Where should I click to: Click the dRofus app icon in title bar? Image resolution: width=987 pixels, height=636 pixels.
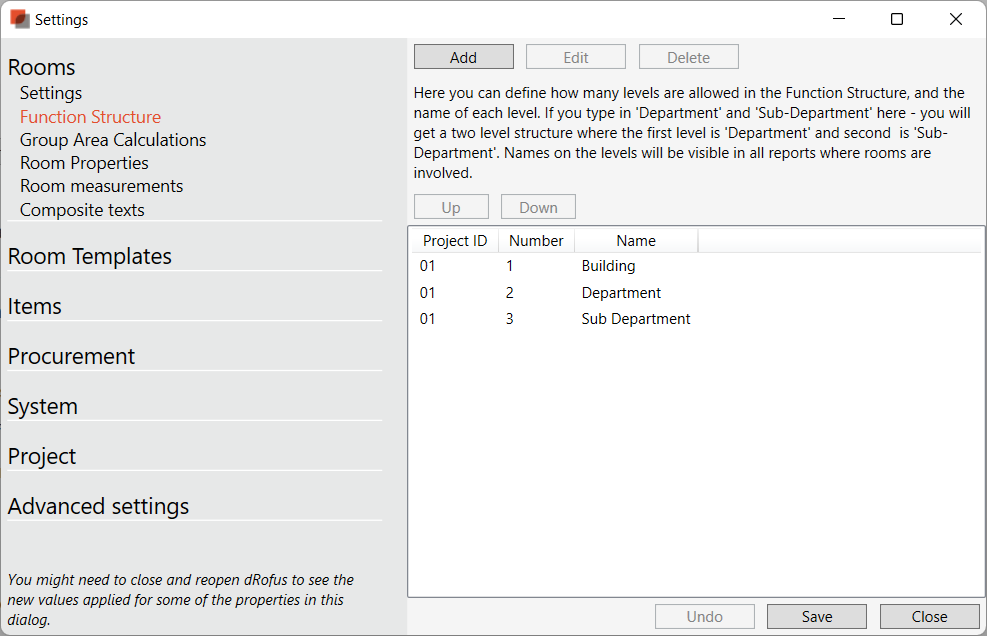click(19, 19)
